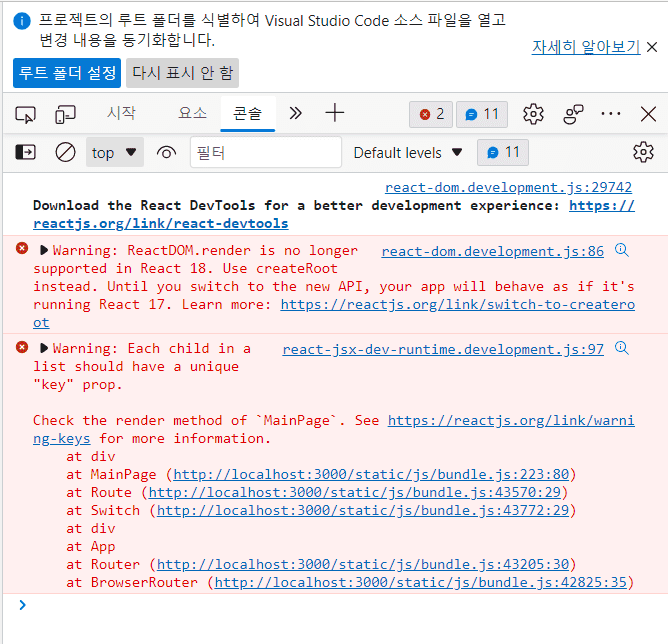The width and height of the screenshot is (668, 644).
Task: Click the feedback people icon
Action: pyautogui.click(x=573, y=114)
